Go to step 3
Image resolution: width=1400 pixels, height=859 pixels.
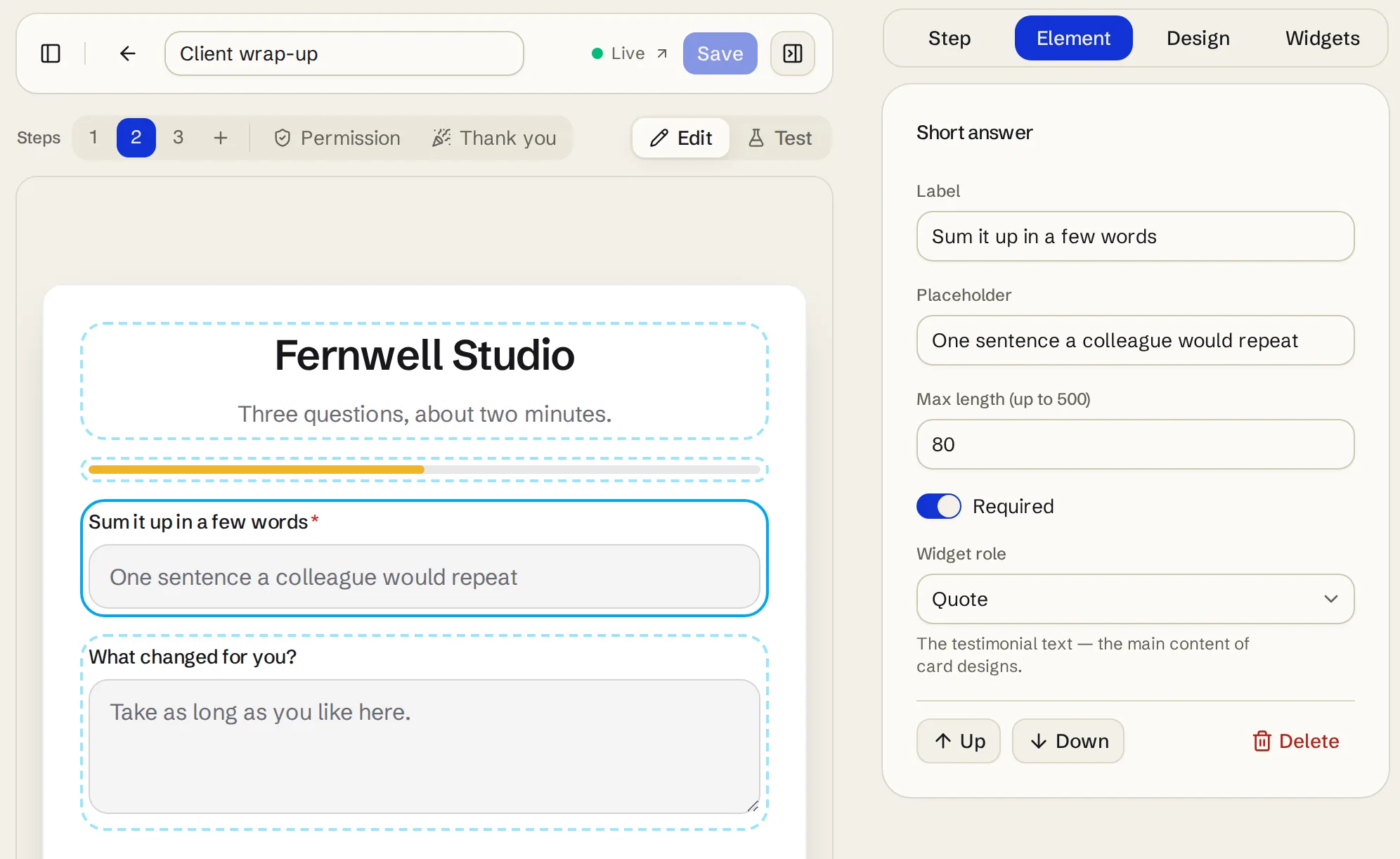[x=179, y=138]
